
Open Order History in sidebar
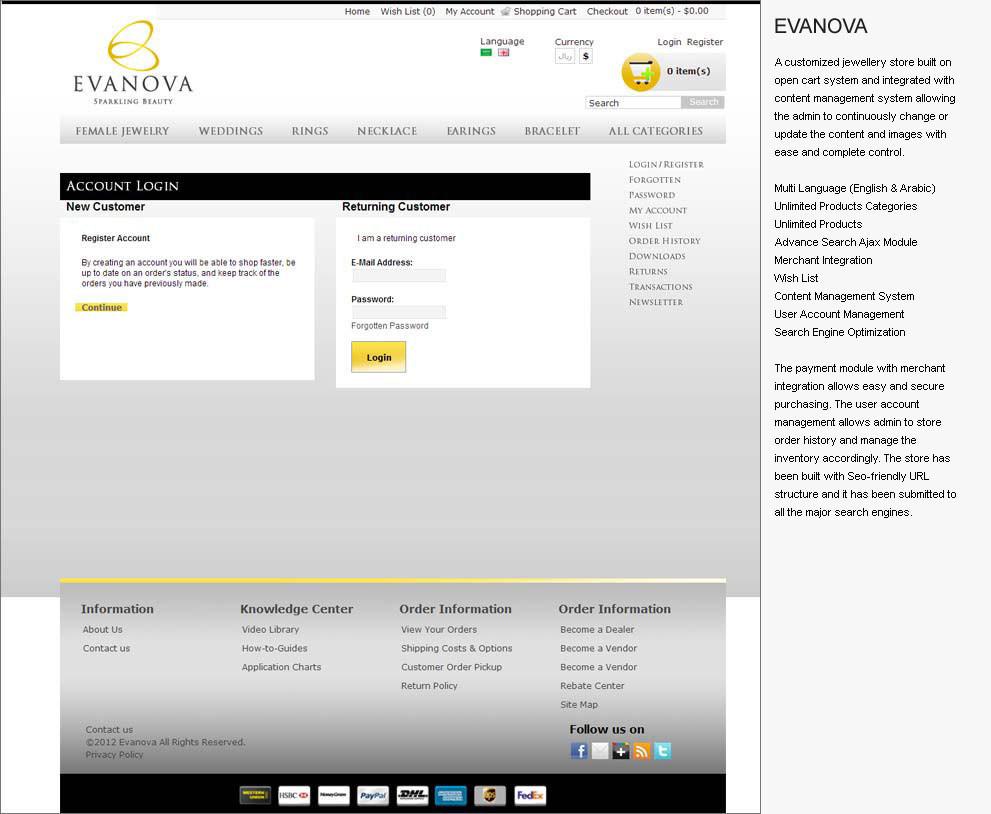coord(664,241)
